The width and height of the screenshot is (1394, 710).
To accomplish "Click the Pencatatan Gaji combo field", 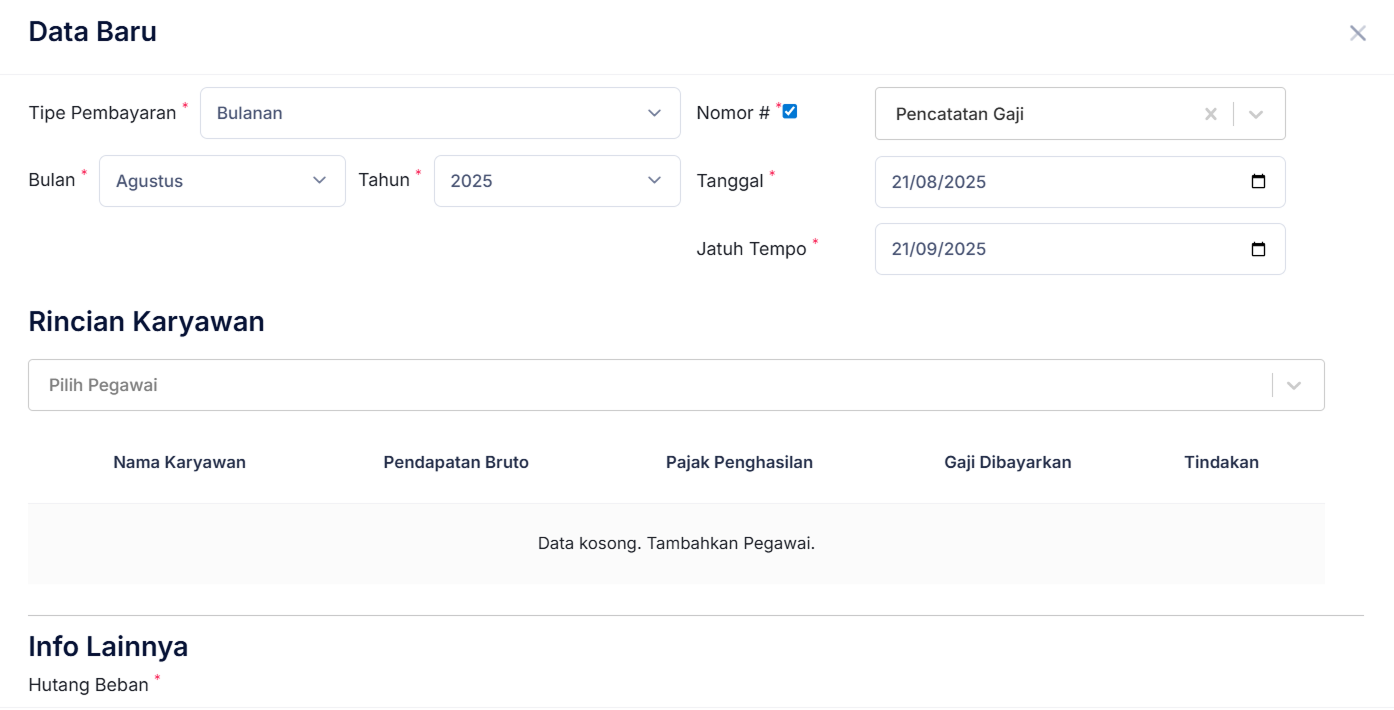I will point(1030,114).
